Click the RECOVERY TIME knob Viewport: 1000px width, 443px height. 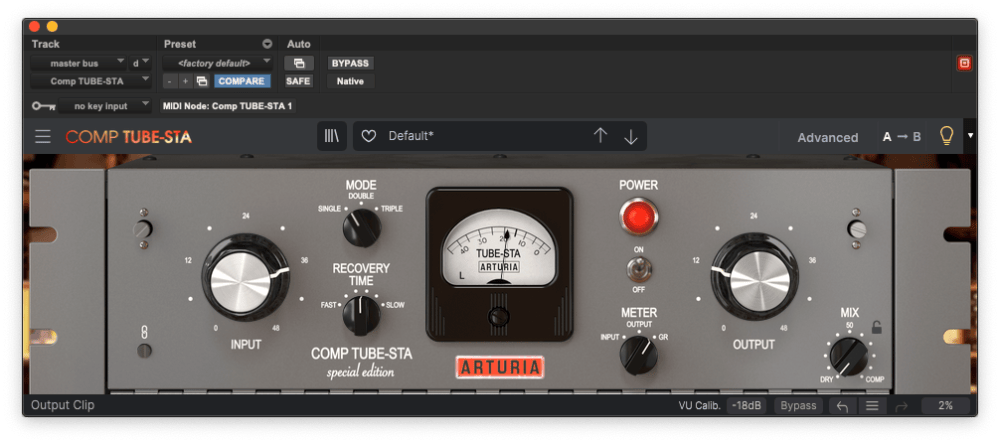point(361,315)
